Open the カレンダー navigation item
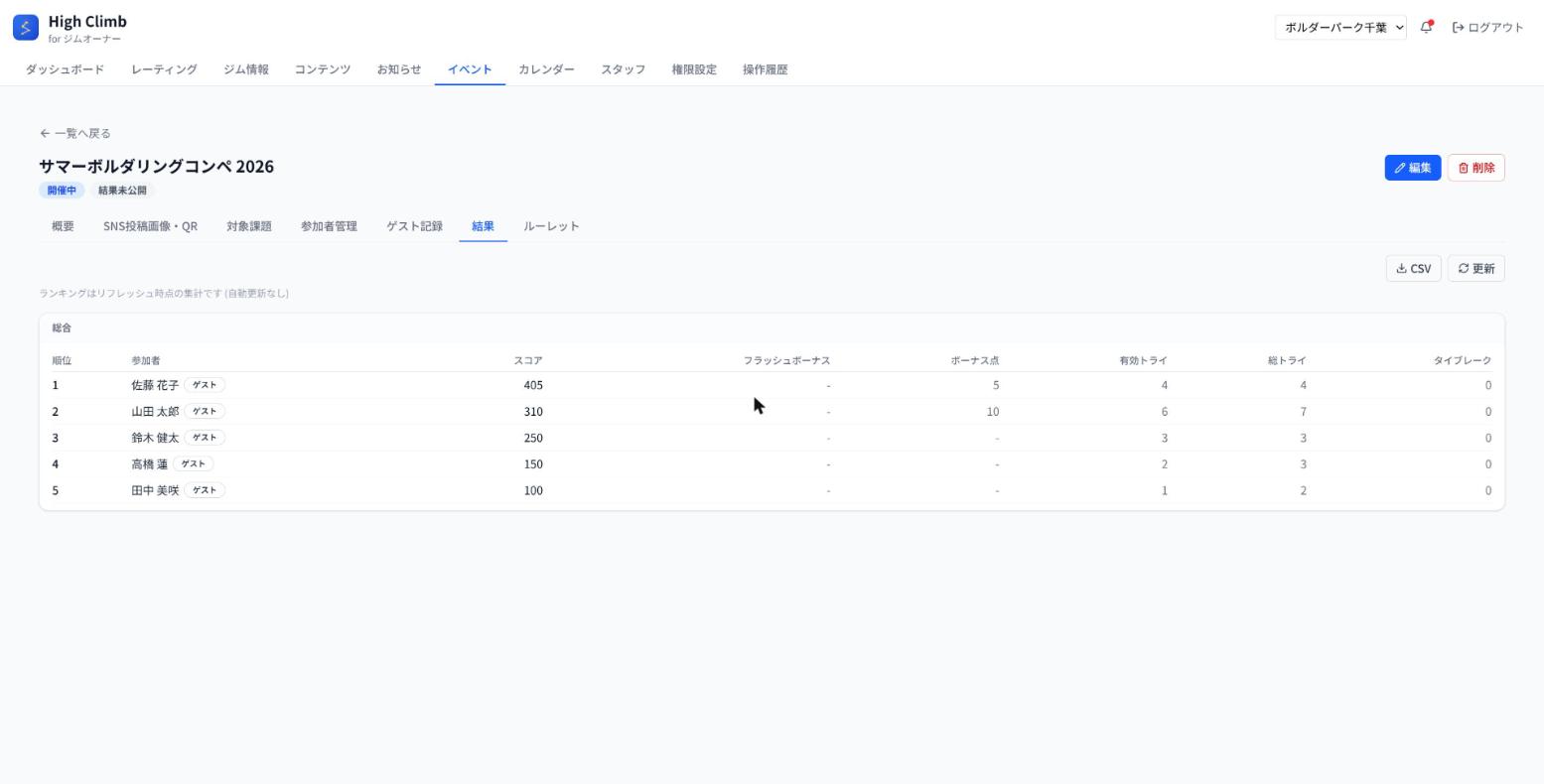The image size is (1544, 784). click(546, 69)
